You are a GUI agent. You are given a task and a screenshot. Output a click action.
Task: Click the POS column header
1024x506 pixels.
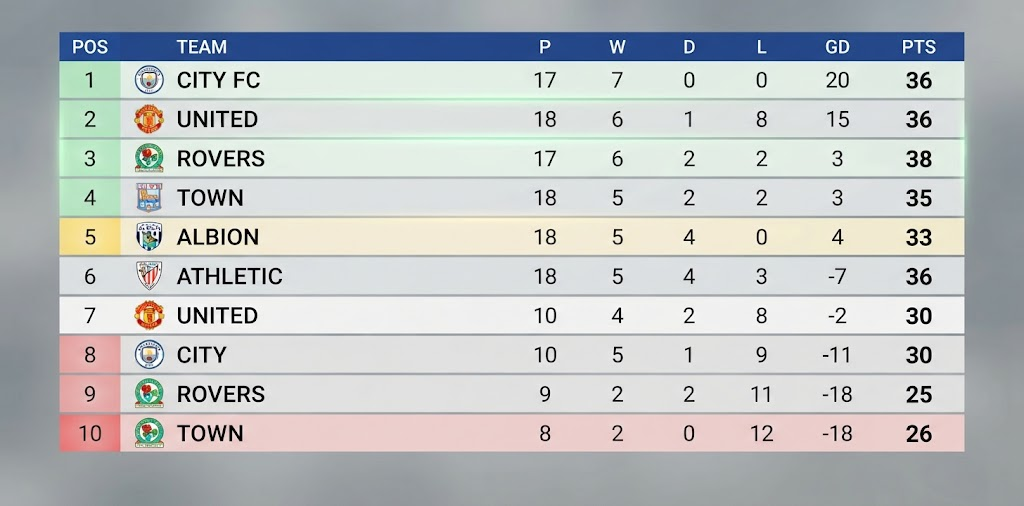pyautogui.click(x=90, y=47)
